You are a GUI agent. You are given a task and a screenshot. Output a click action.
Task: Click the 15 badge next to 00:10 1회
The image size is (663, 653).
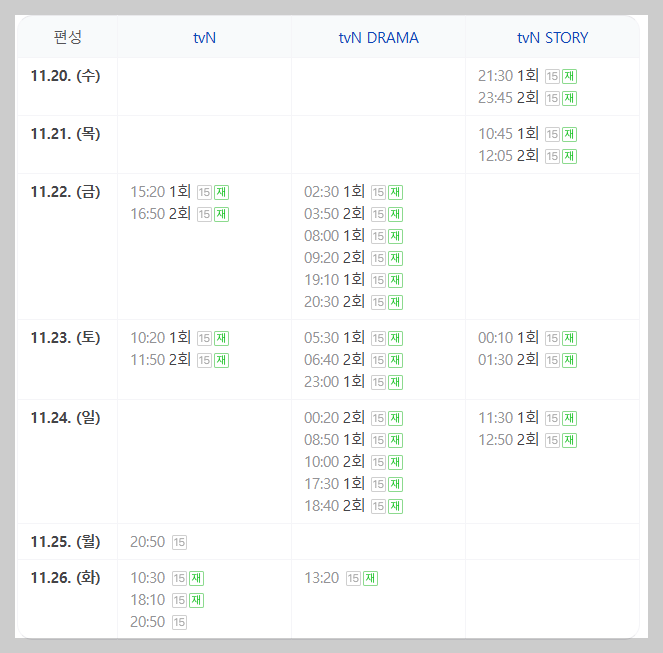tap(552, 338)
